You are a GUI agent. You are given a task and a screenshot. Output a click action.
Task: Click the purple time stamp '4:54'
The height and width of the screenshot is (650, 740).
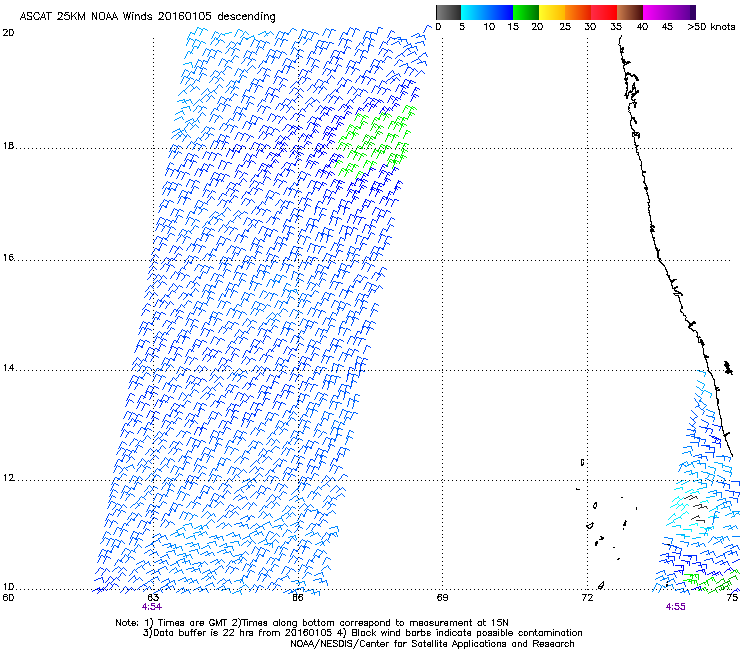[151, 607]
